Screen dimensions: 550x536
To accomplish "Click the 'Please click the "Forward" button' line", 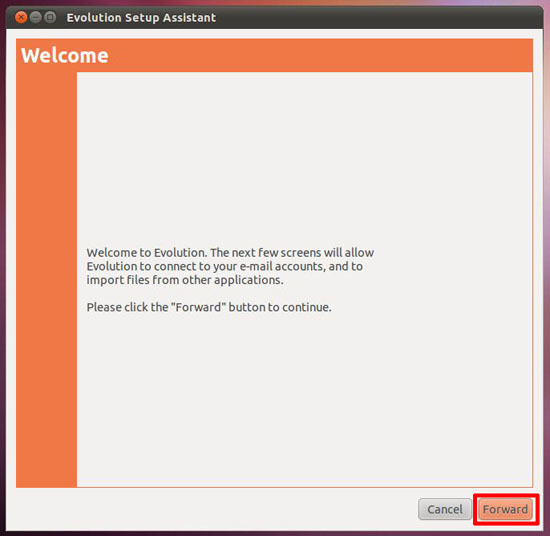I will 209,307.
